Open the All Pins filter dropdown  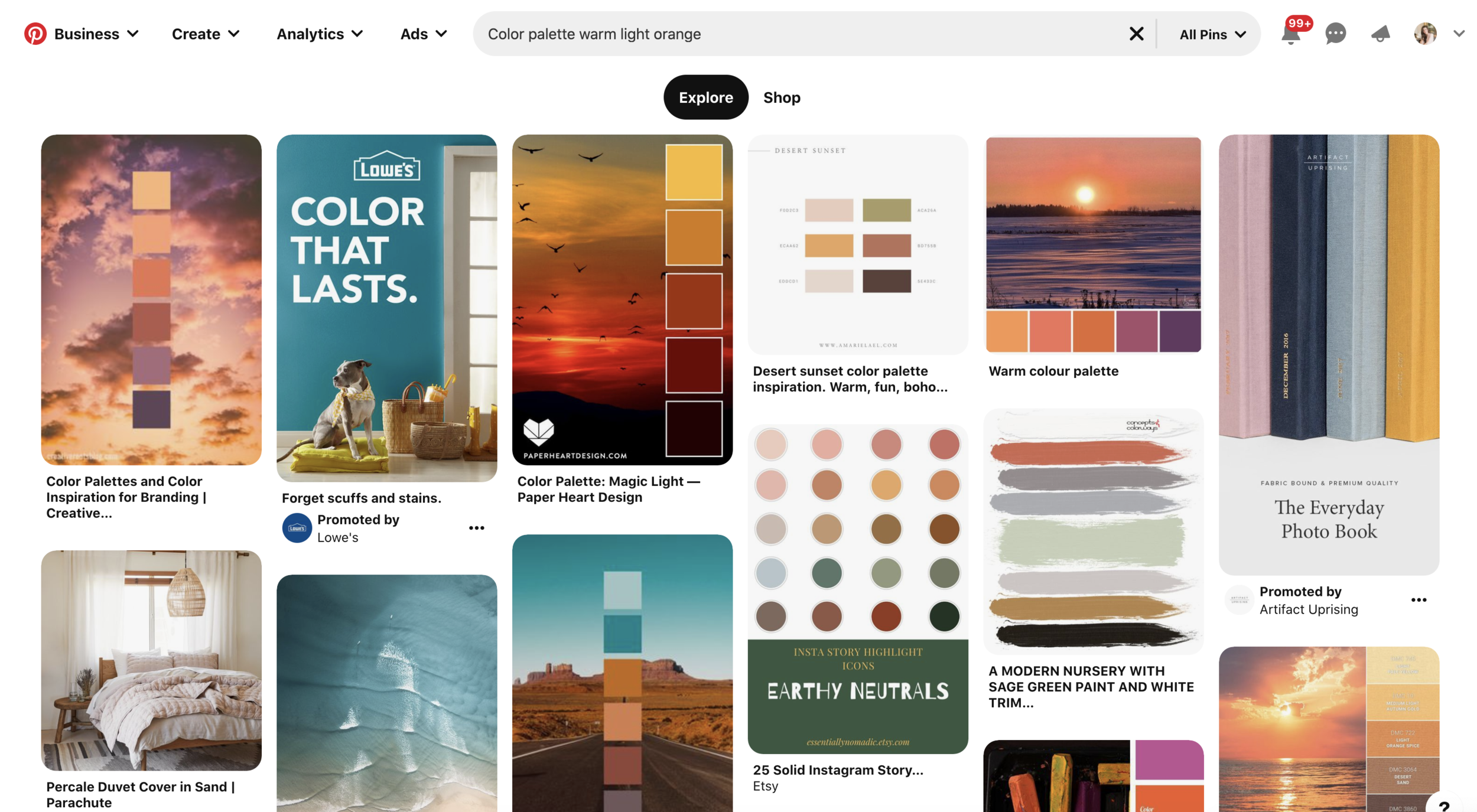(x=1212, y=34)
